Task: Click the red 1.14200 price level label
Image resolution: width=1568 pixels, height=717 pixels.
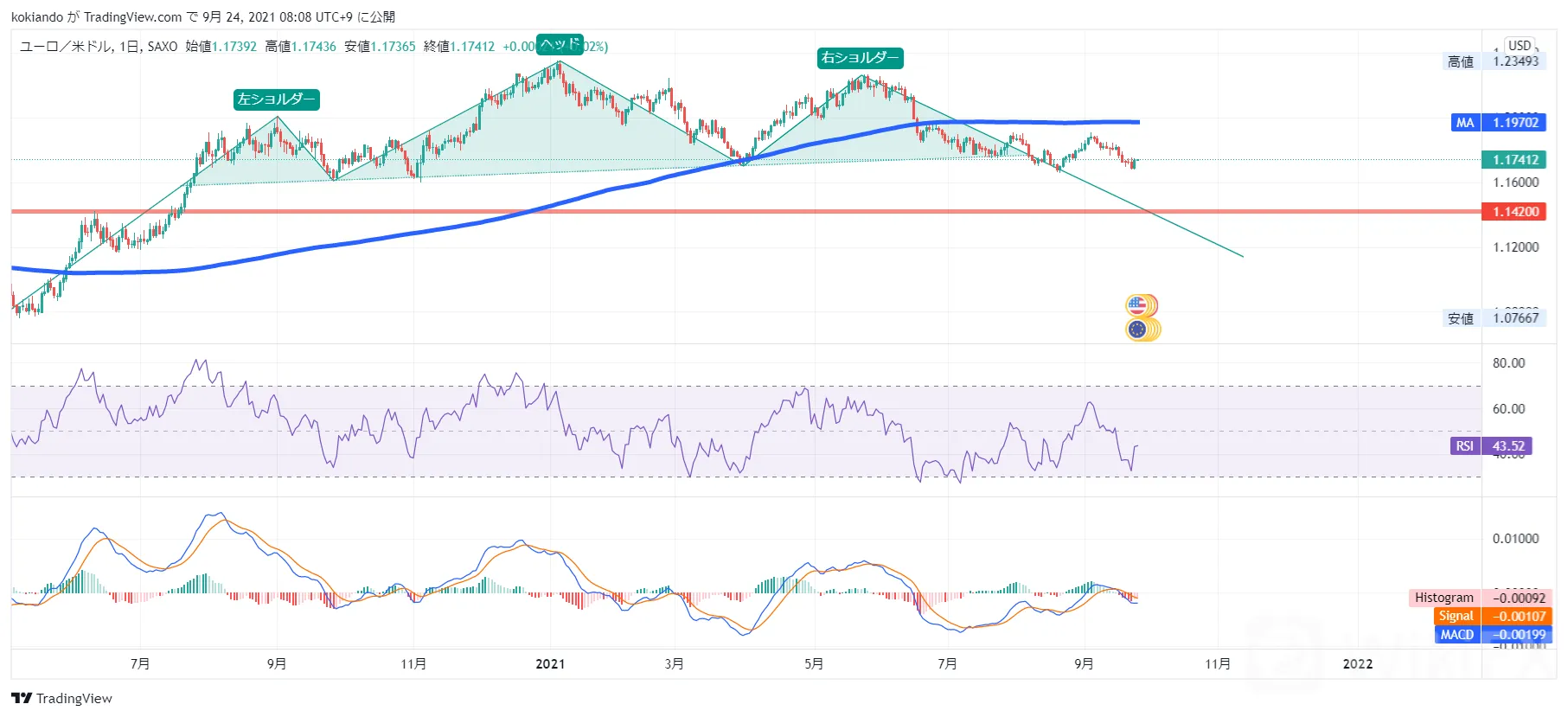Action: (1514, 212)
